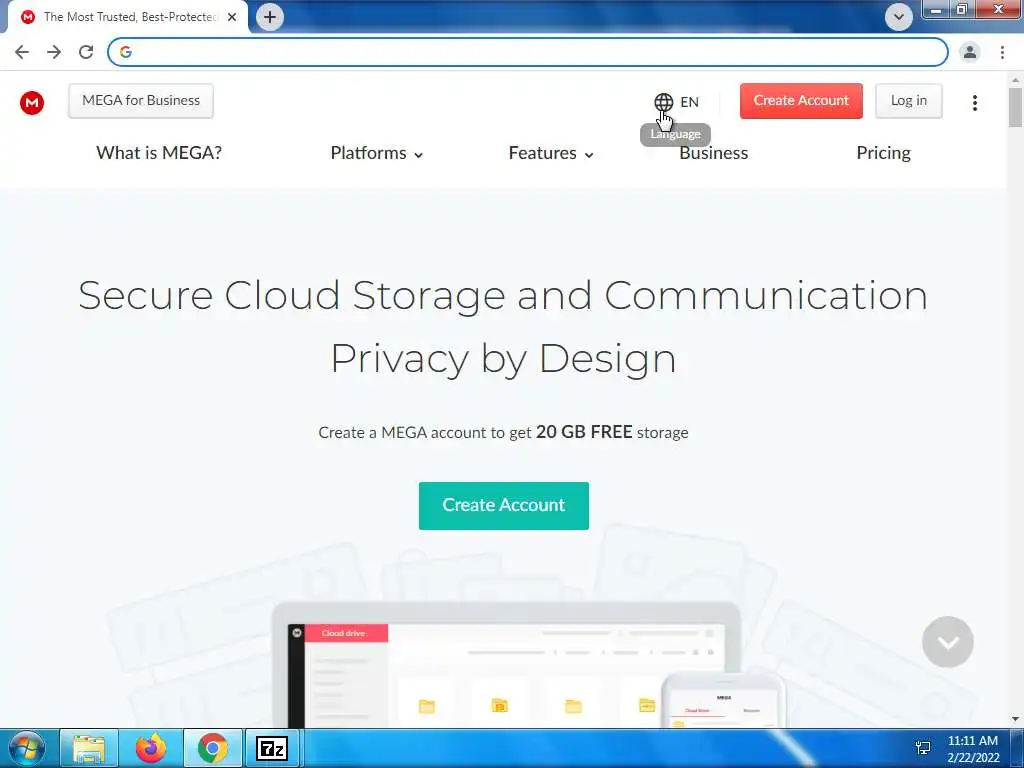Focus the browser address bar

point(528,52)
